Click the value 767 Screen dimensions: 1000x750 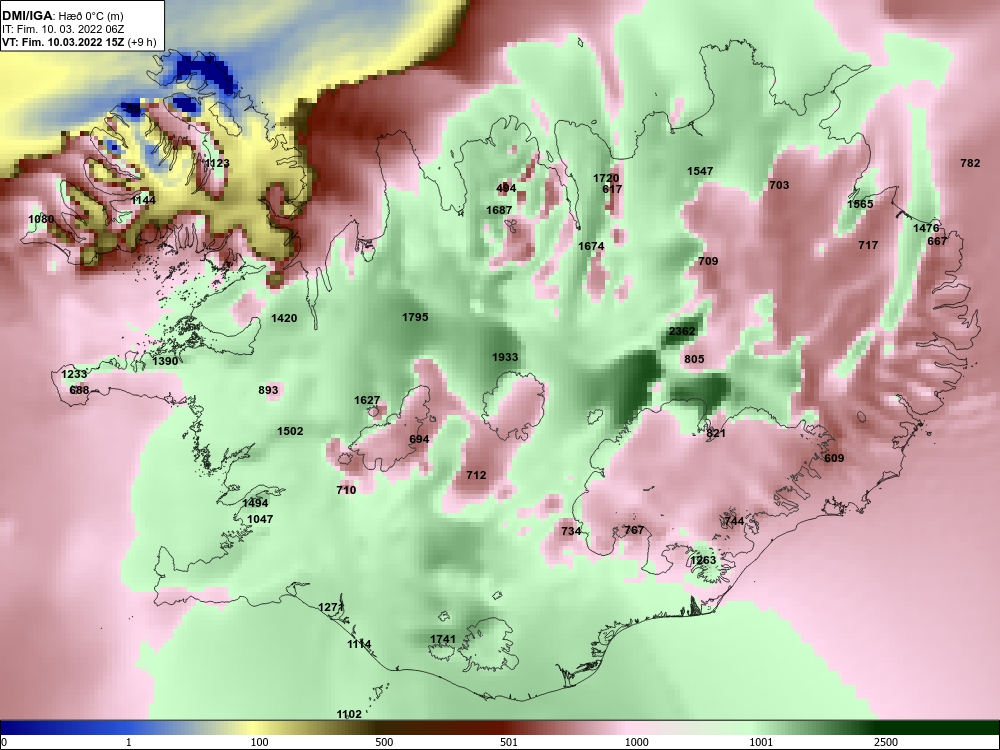(634, 530)
